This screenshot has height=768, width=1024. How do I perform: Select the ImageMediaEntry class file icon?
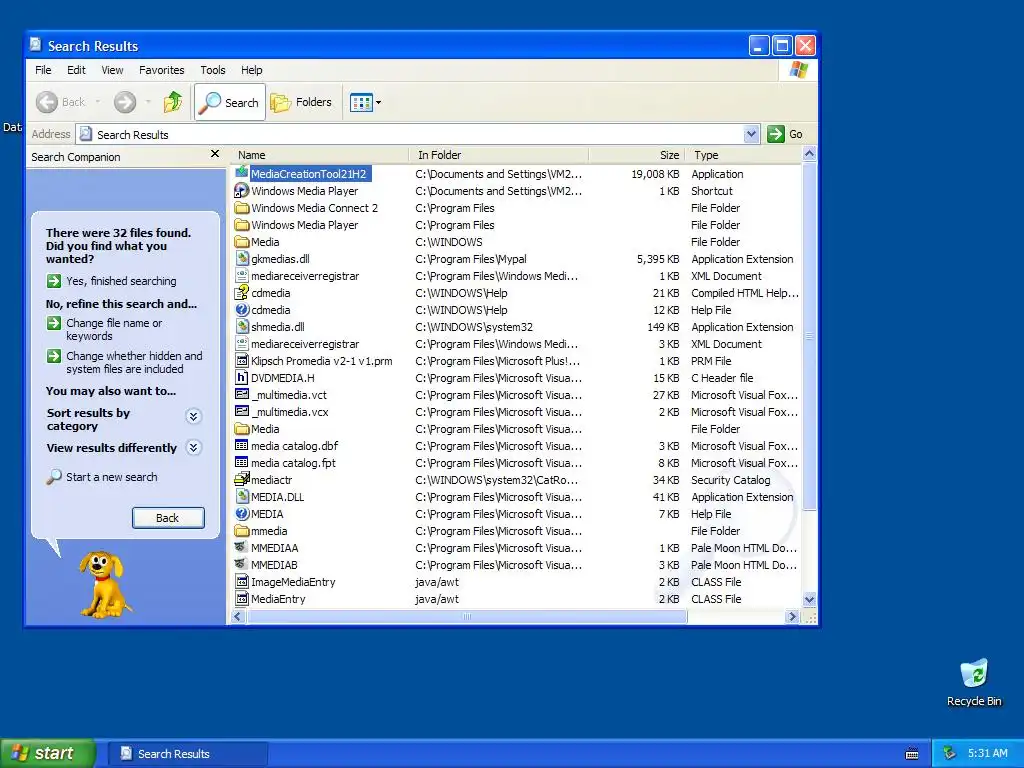point(242,581)
